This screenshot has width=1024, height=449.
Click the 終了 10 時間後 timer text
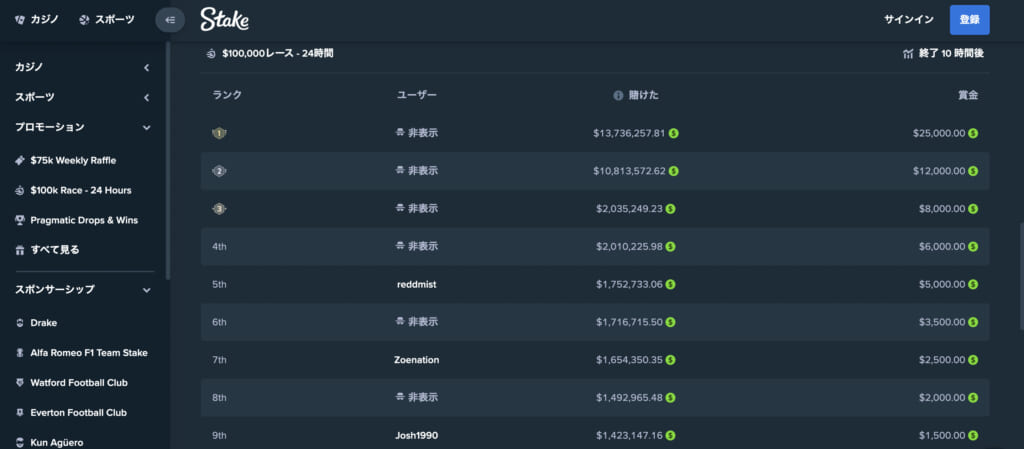[x=951, y=54]
